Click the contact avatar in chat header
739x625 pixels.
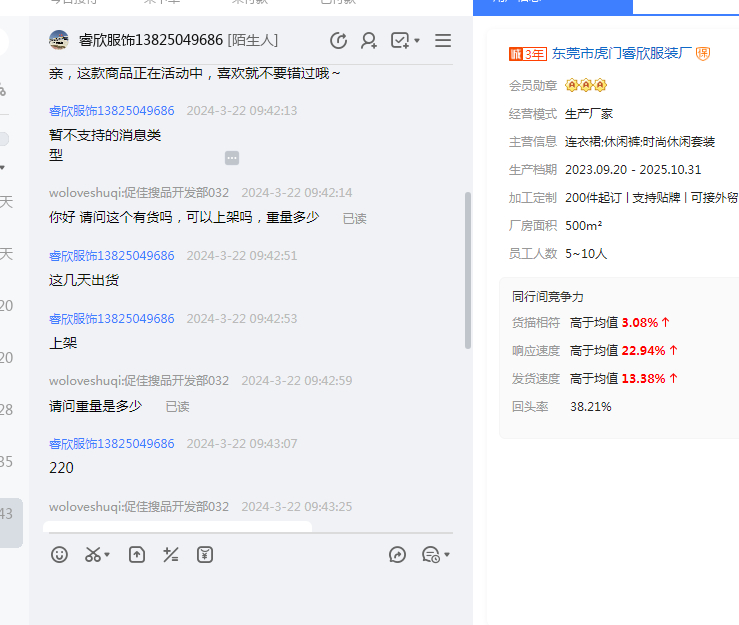click(59, 40)
